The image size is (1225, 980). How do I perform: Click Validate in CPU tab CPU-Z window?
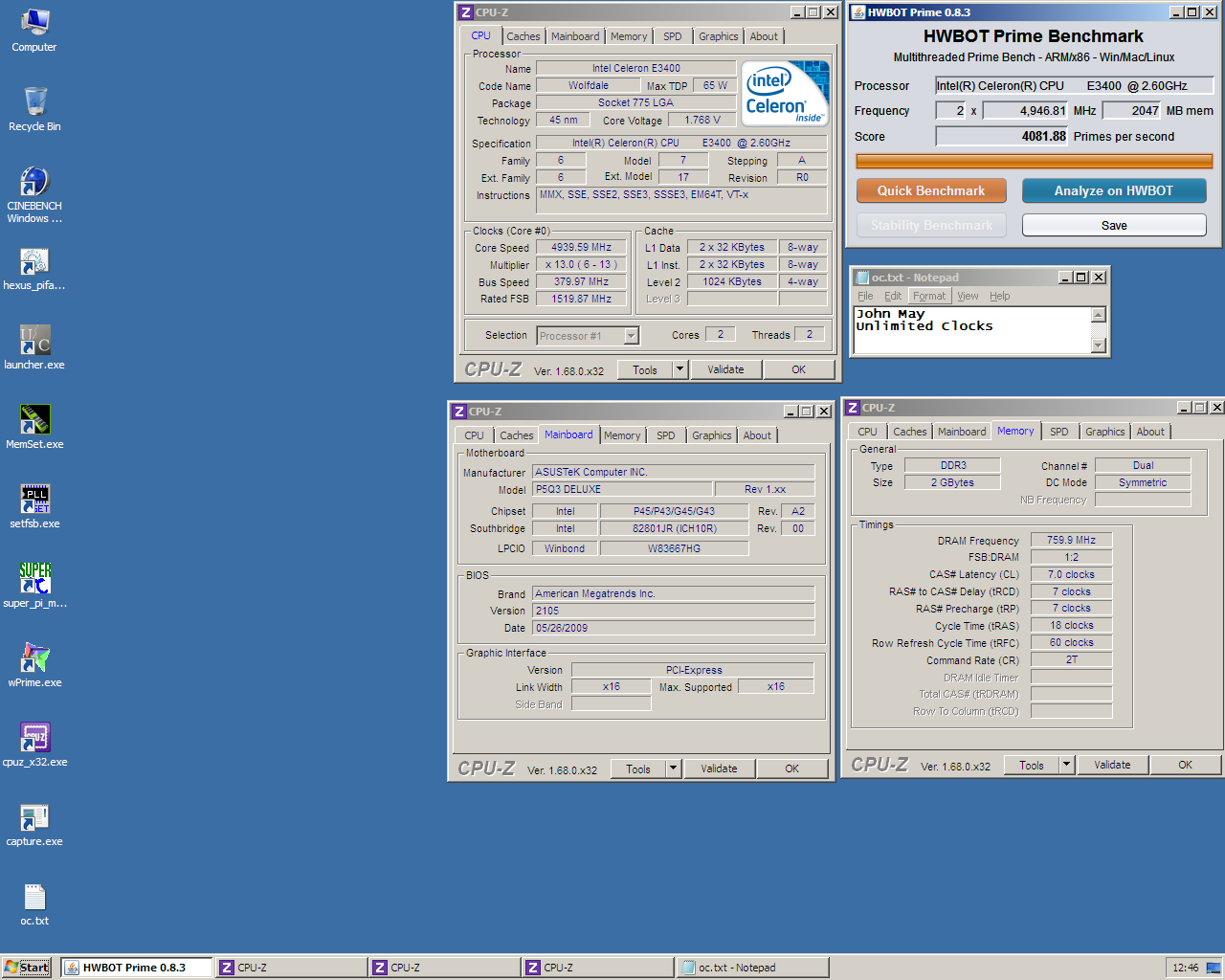click(x=725, y=369)
